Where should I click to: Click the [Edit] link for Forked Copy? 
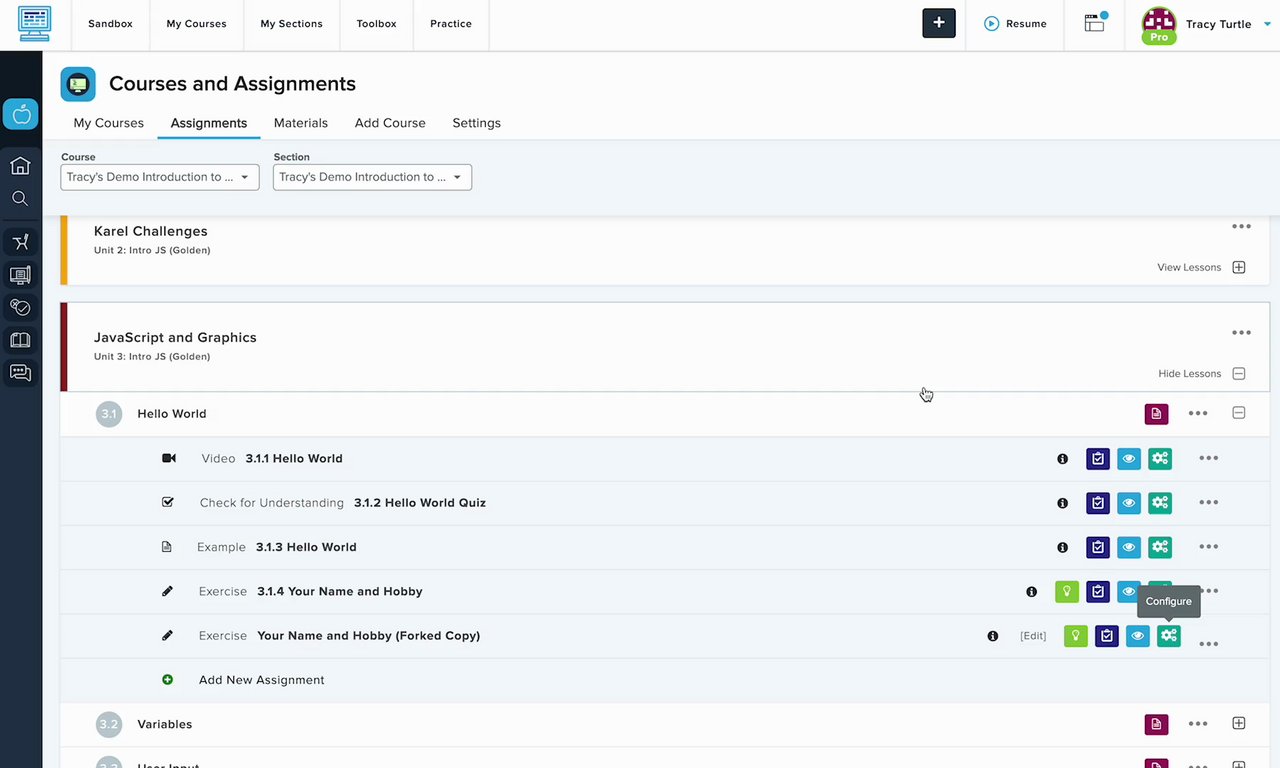pyautogui.click(x=1033, y=636)
